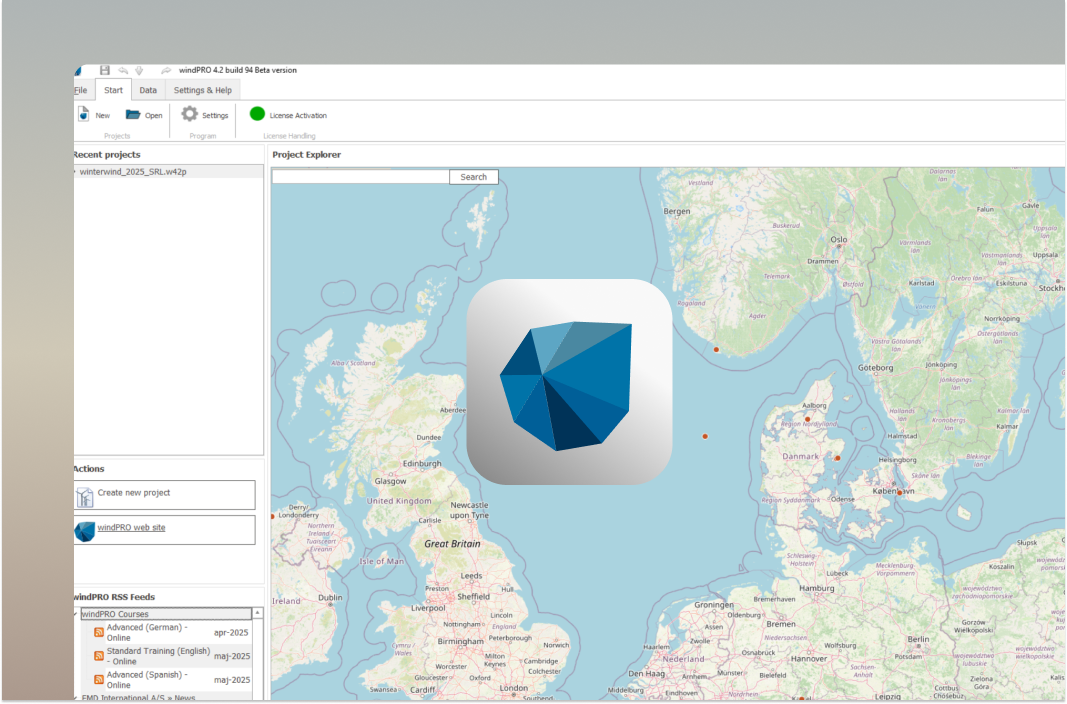Screen dimensions: 1067x704
Task: Click the RSS icon beside Standard Training (English)
Action: pyautogui.click(x=98, y=655)
